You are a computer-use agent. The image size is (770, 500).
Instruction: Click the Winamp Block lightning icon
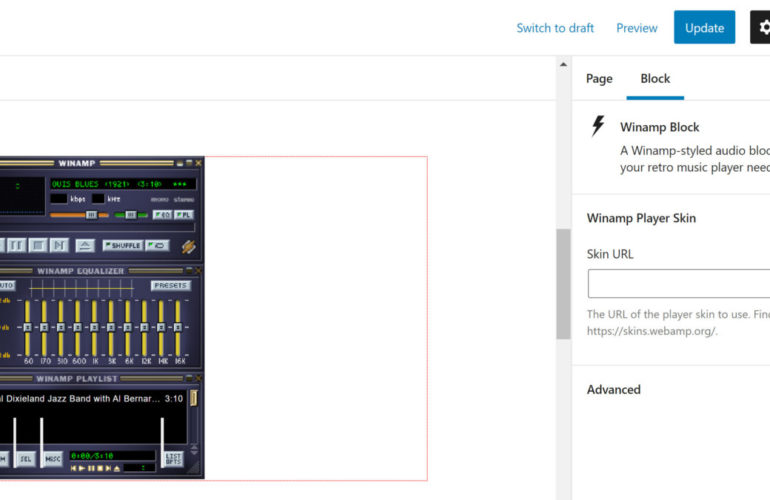pos(598,126)
